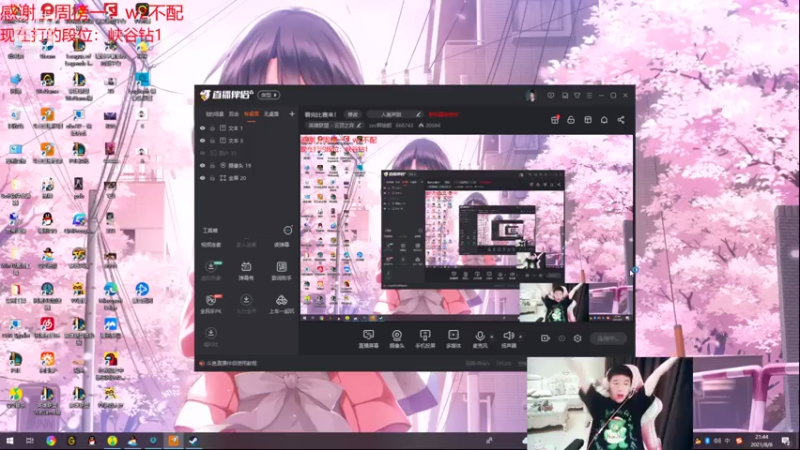Toggle lock on 全屏 20 layer
Screen dimensions: 800x450
212,178
